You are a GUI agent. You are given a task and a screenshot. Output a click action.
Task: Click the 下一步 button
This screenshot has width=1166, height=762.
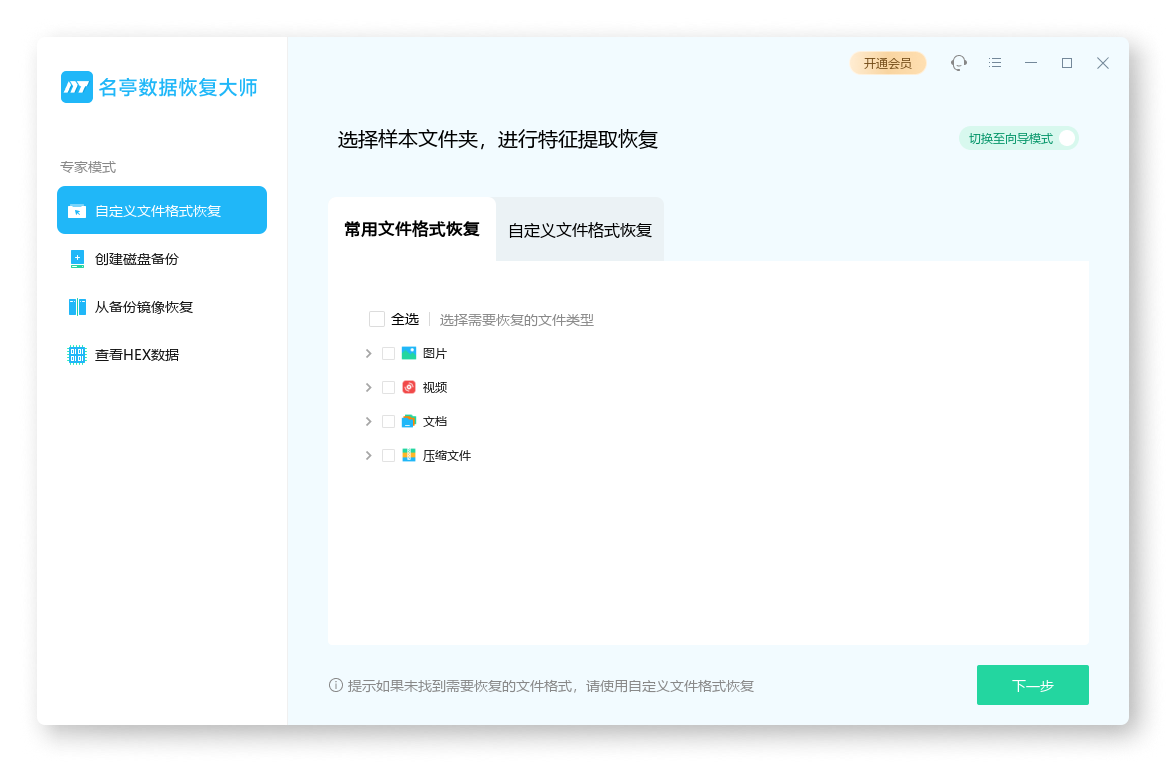(1032, 685)
